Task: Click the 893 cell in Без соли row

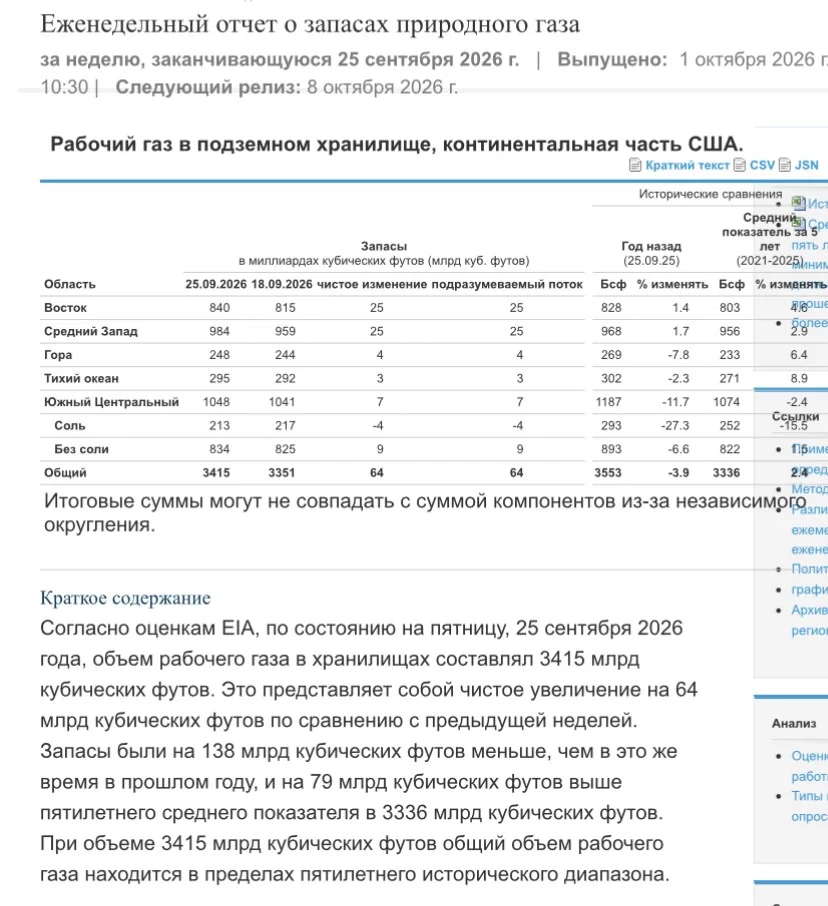Action: (611, 449)
